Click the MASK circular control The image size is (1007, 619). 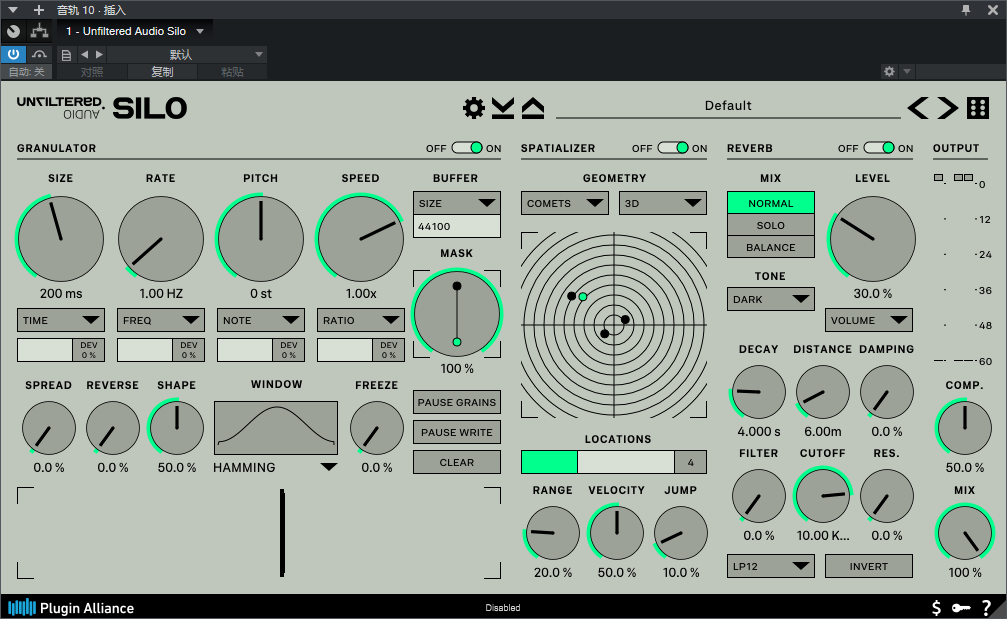pyautogui.click(x=457, y=313)
